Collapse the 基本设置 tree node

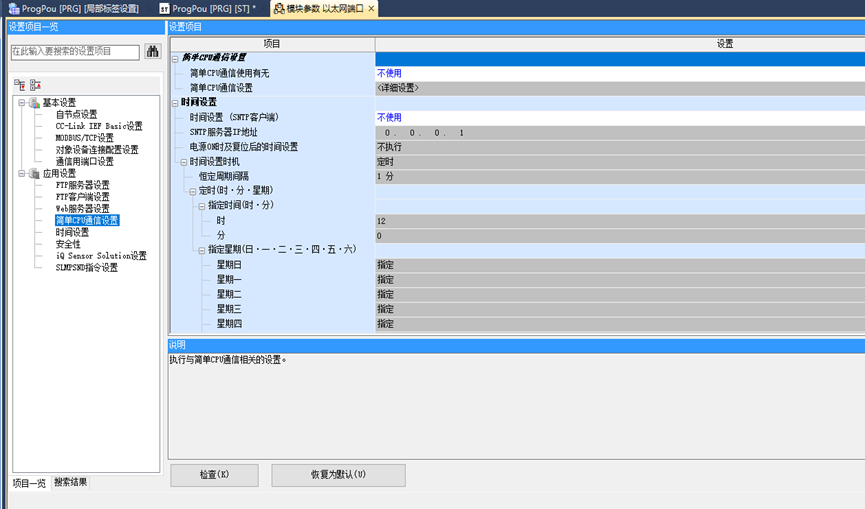[21, 102]
